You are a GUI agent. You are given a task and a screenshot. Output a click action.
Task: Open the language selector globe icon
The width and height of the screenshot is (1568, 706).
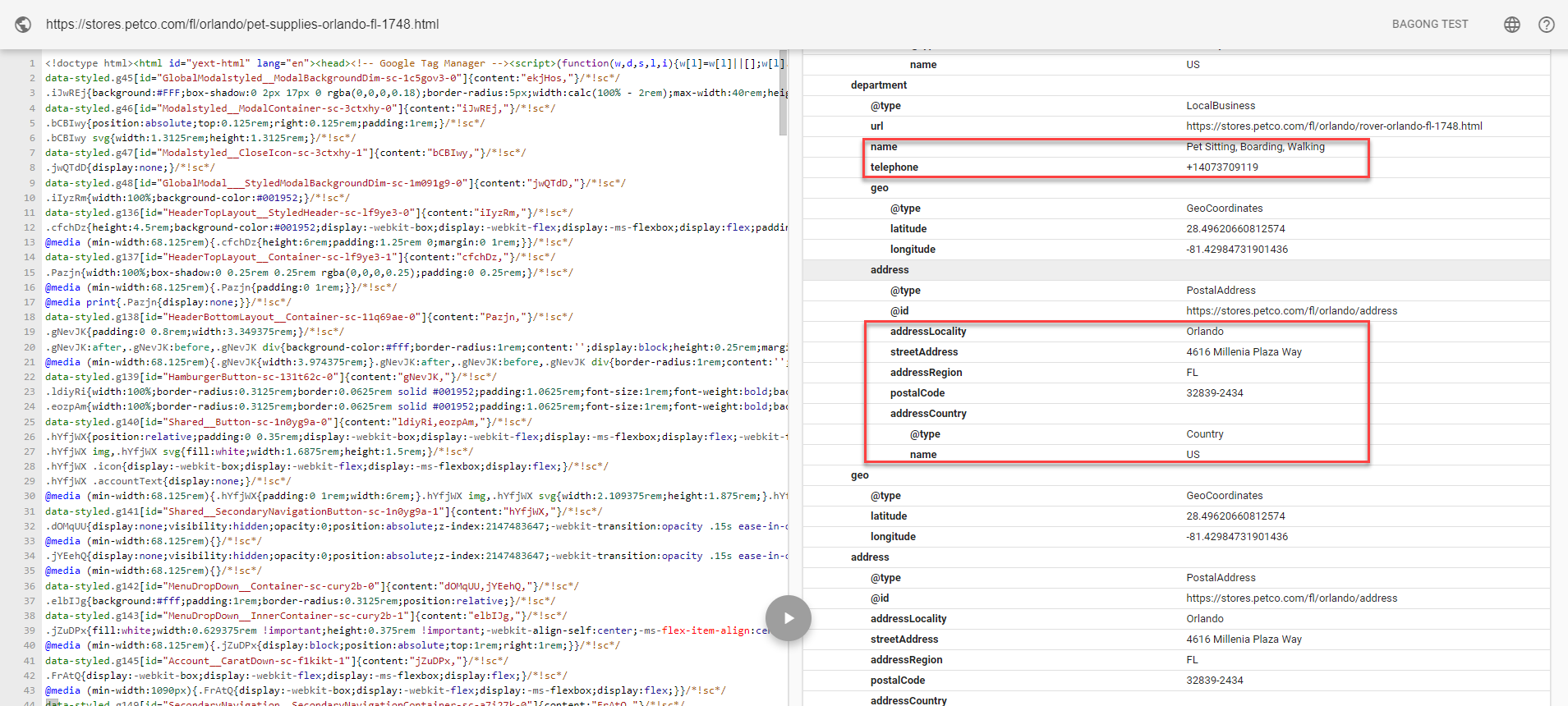[x=1512, y=25]
